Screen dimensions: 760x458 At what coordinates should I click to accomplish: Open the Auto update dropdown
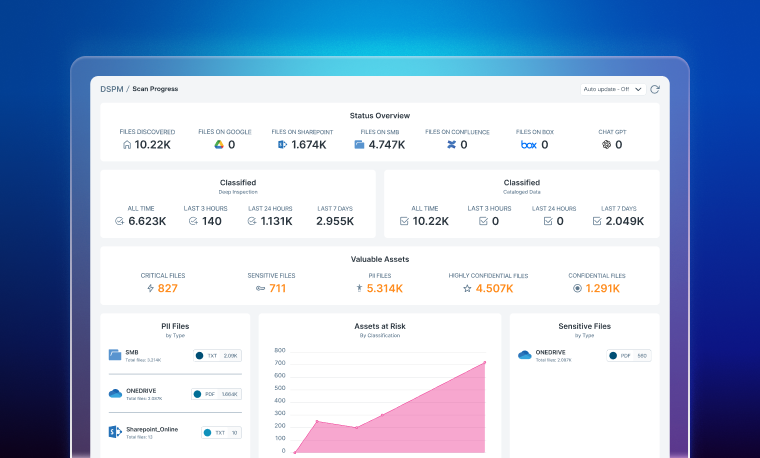[612, 89]
